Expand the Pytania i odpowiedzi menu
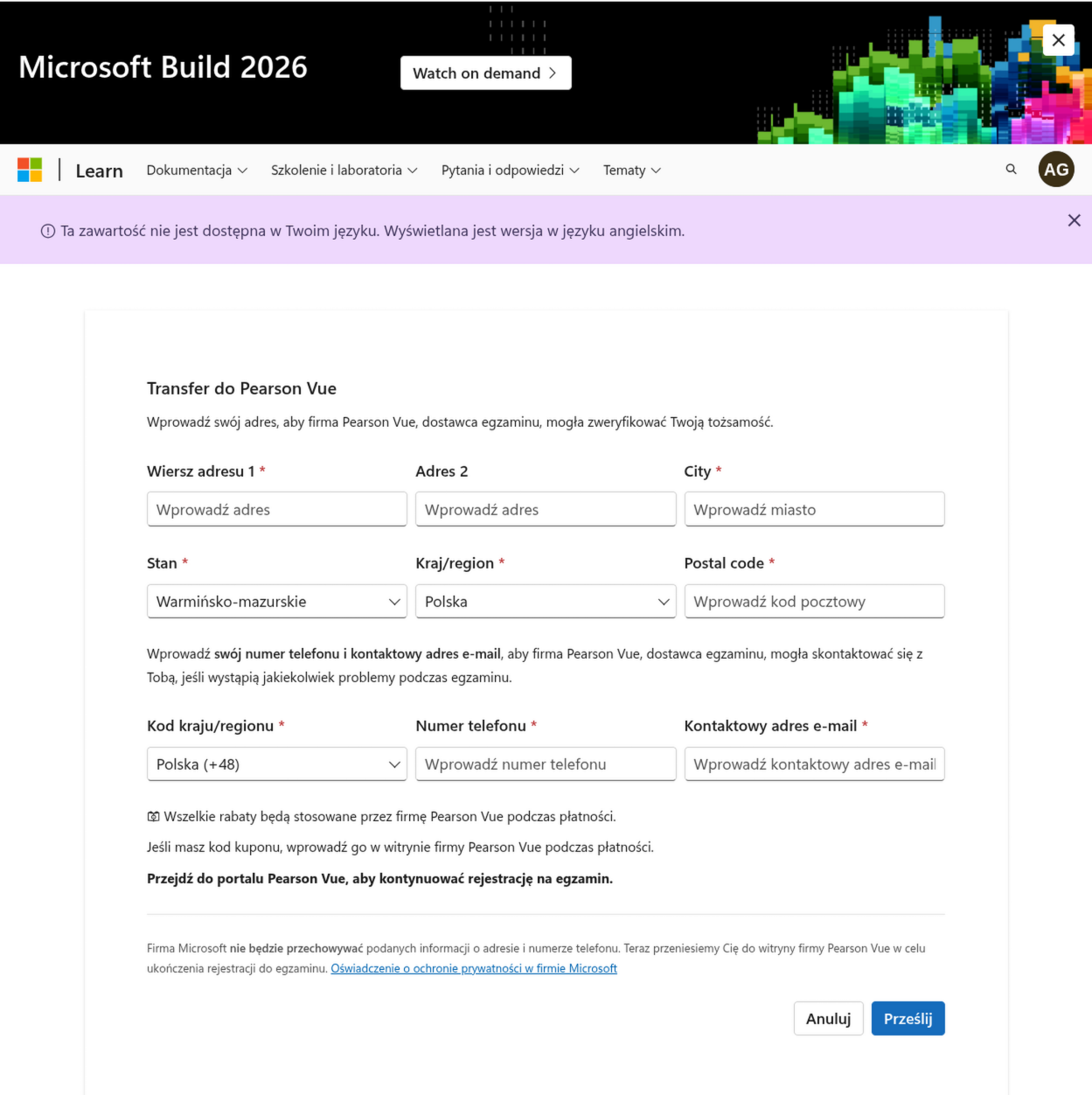Screen dimensions: 1092x1095 pyautogui.click(x=510, y=171)
